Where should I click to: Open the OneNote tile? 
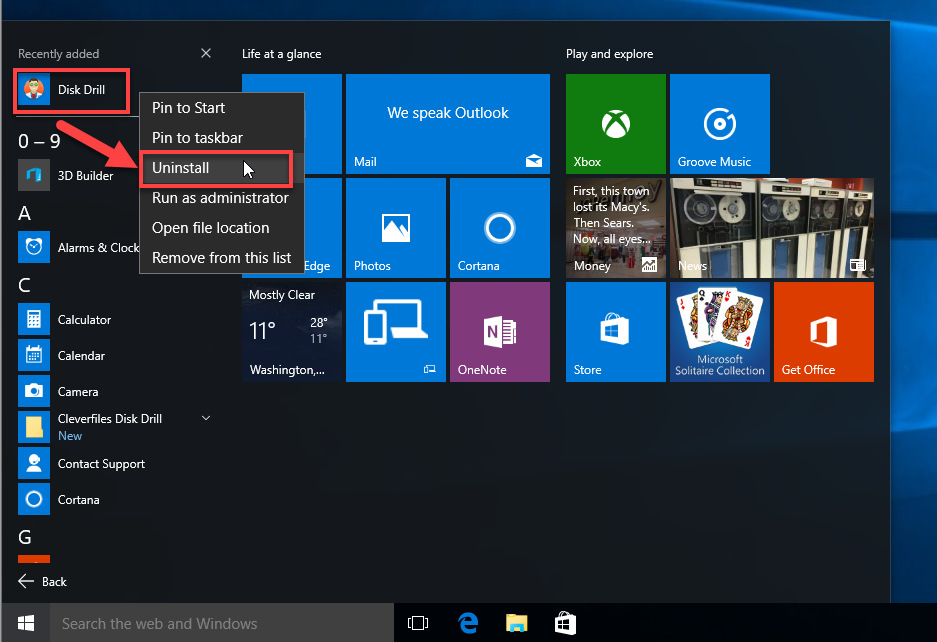pyautogui.click(x=499, y=332)
